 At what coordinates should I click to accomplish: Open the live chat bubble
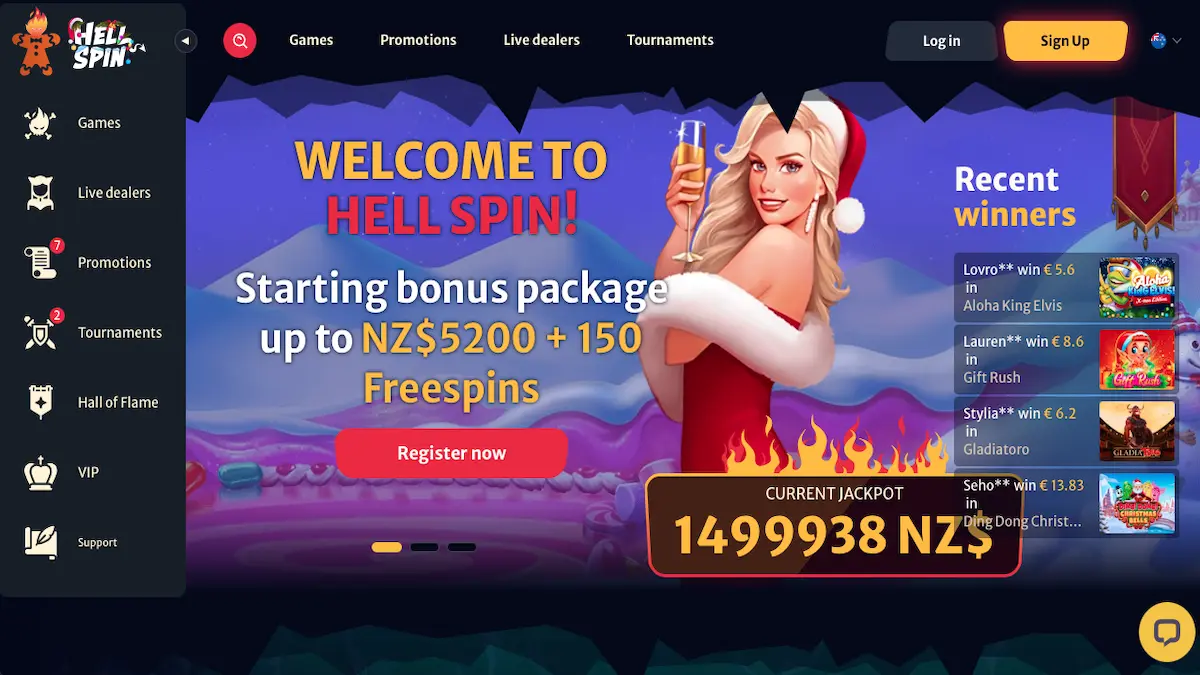(1167, 632)
